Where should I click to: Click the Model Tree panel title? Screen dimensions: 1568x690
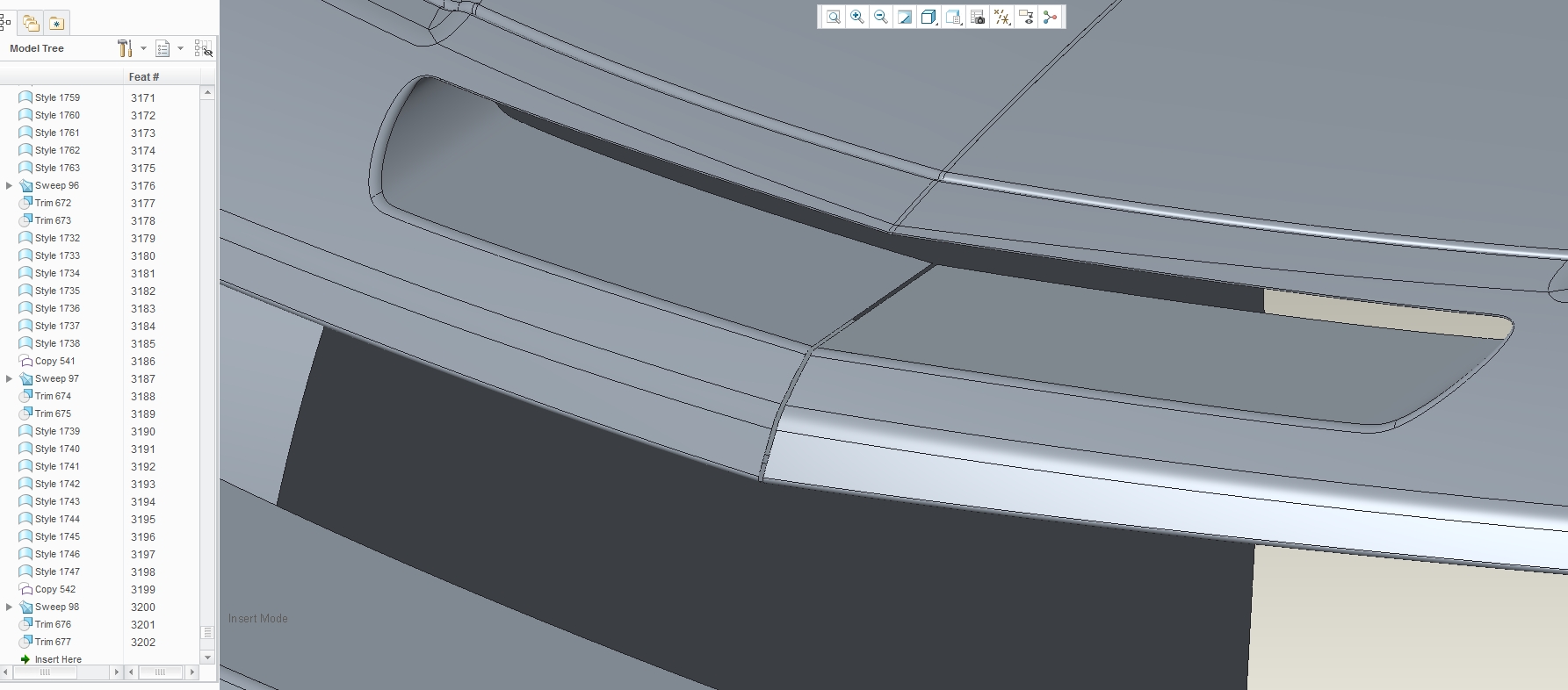point(37,48)
